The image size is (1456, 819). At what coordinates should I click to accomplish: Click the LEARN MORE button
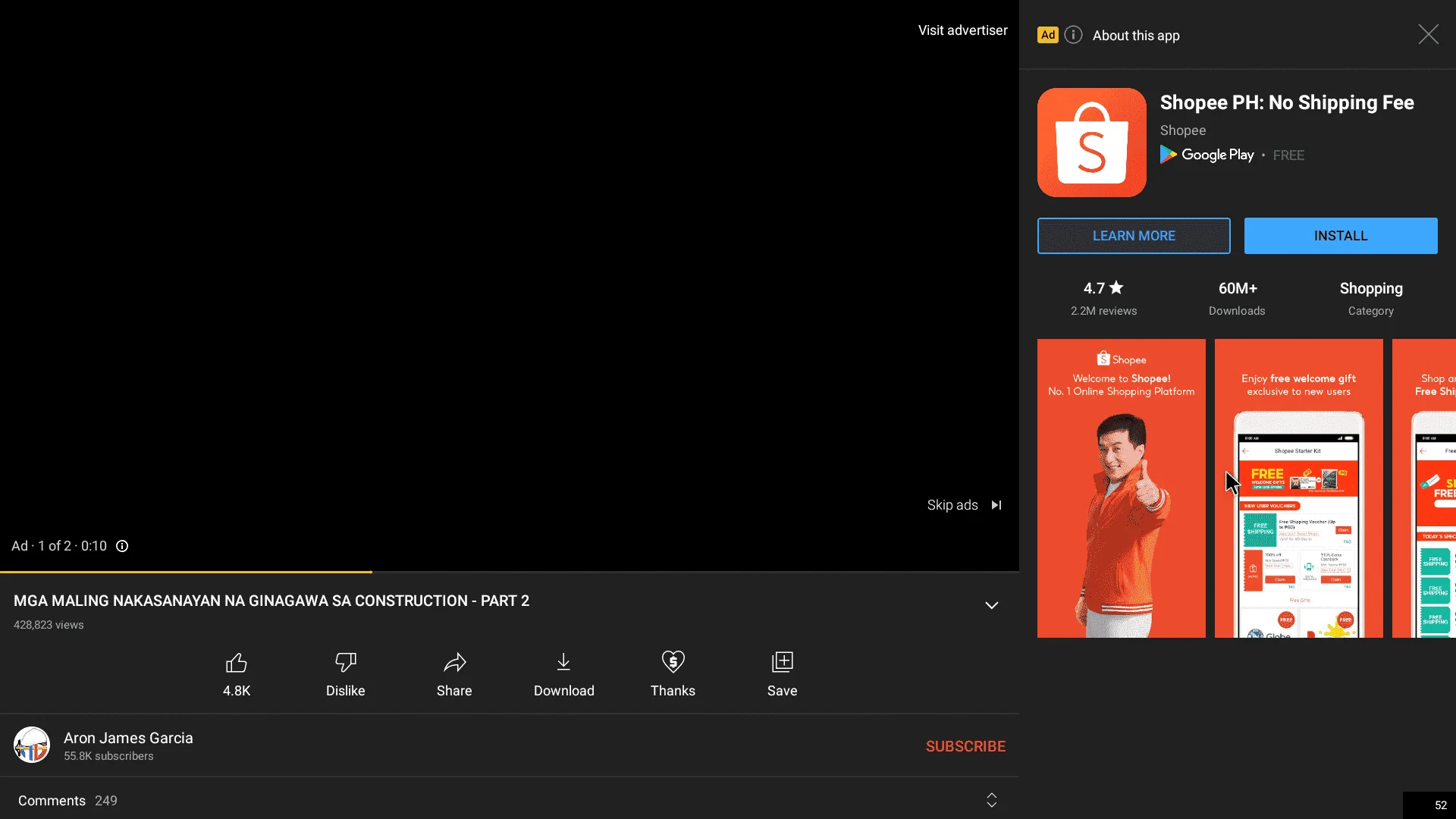pos(1134,236)
